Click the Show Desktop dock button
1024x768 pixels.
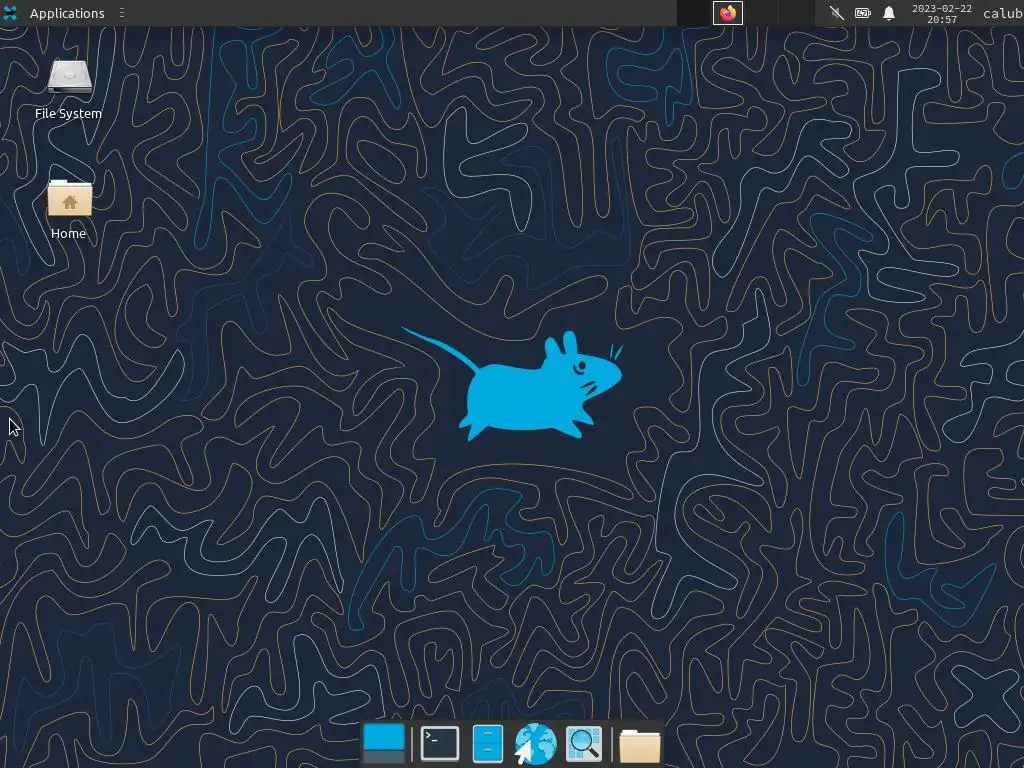[x=384, y=743]
